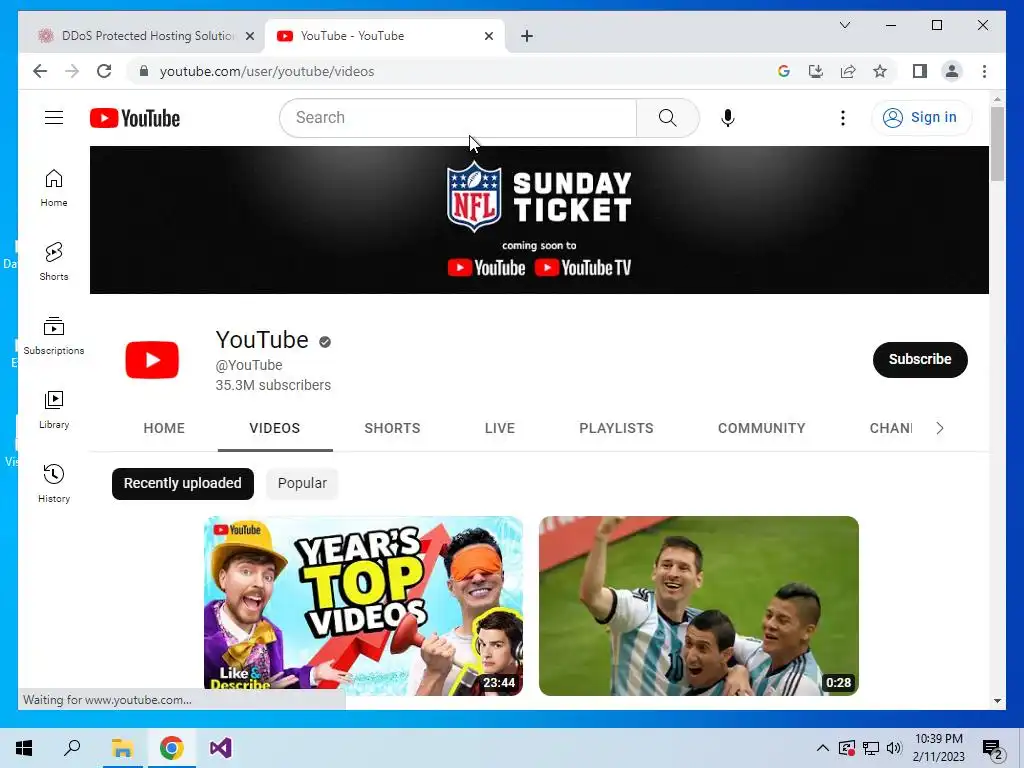Open File Explorer from taskbar
The width and height of the screenshot is (1024, 768).
click(122, 748)
